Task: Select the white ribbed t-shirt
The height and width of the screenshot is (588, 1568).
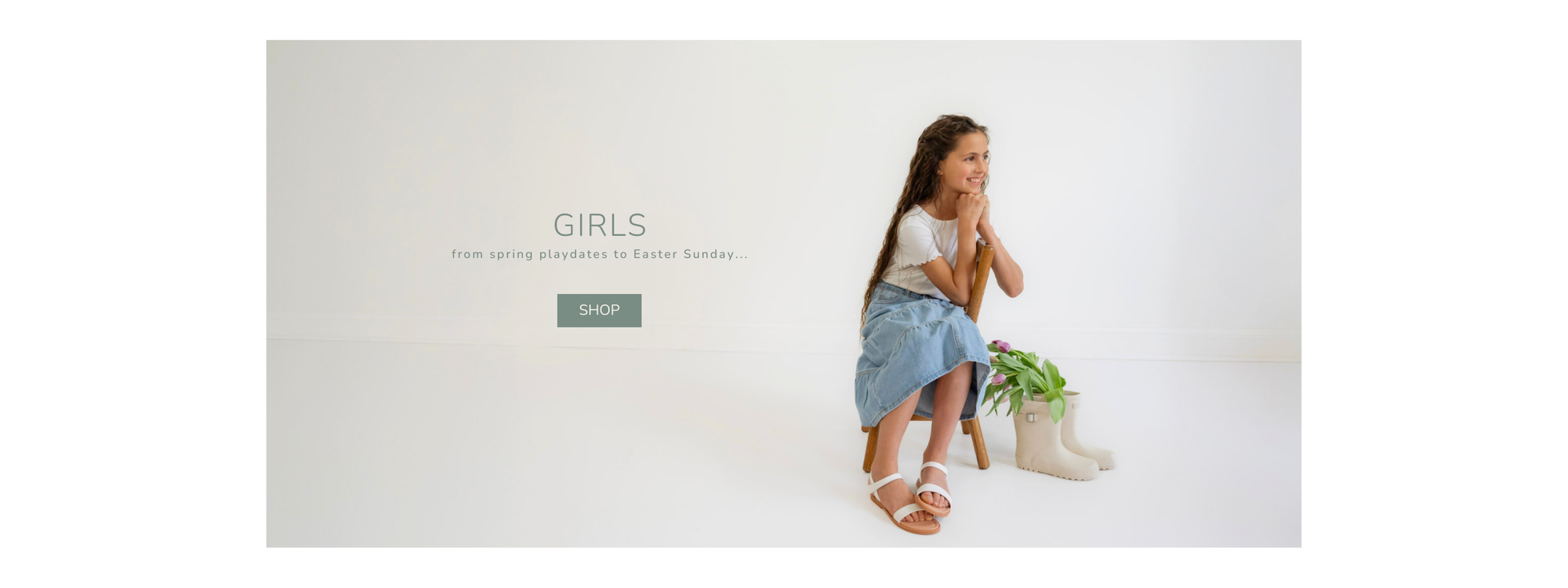Action: click(x=925, y=251)
